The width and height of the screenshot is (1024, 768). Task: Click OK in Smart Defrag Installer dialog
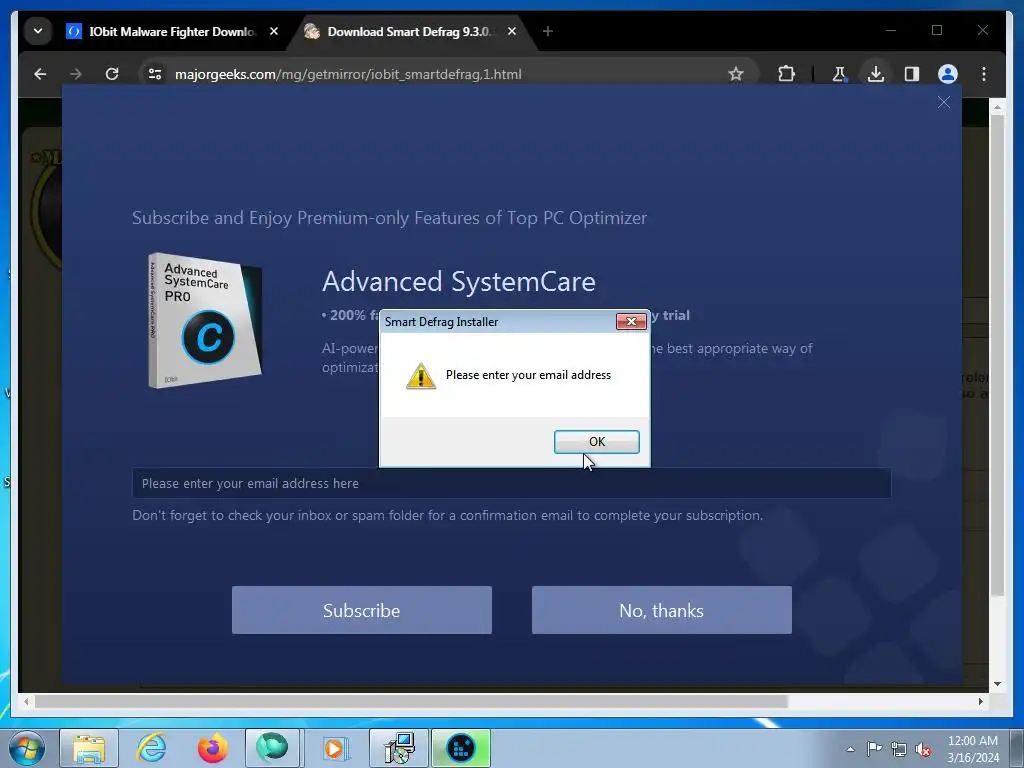[x=596, y=441]
